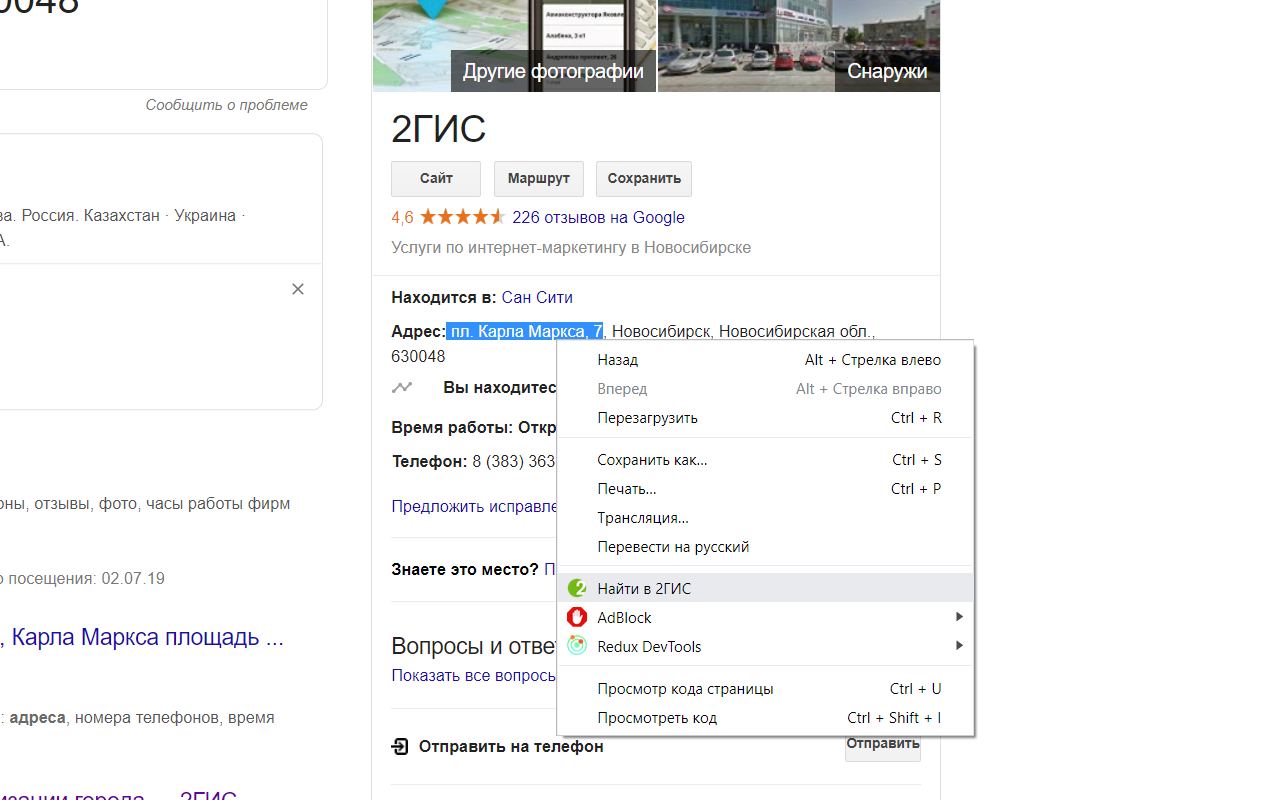Choose Перезагрузить in the context menu
The width and height of the screenshot is (1280, 800).
[648, 417]
